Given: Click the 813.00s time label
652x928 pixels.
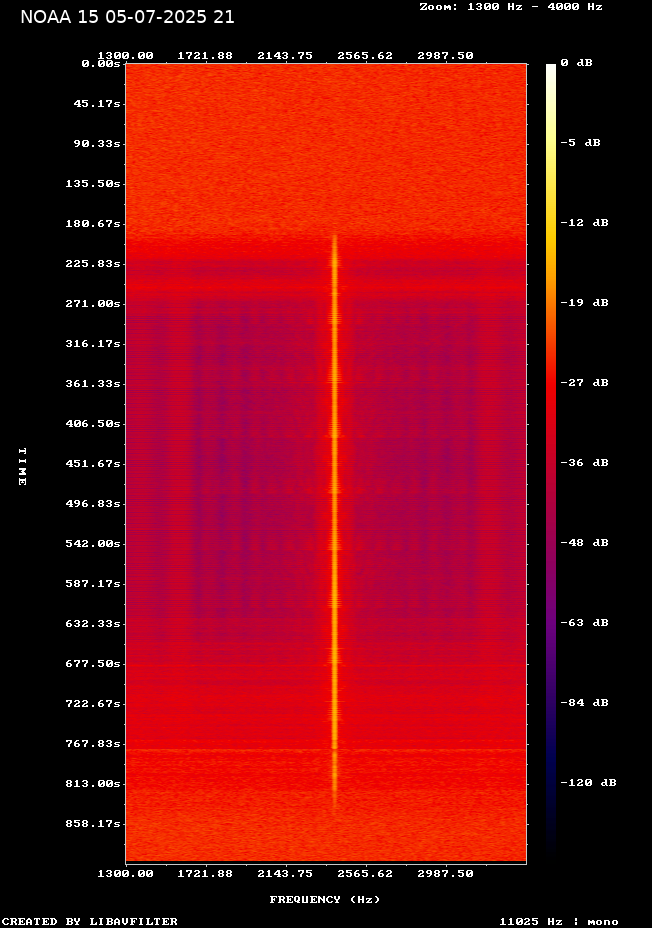Looking at the screenshot, I should tap(93, 784).
